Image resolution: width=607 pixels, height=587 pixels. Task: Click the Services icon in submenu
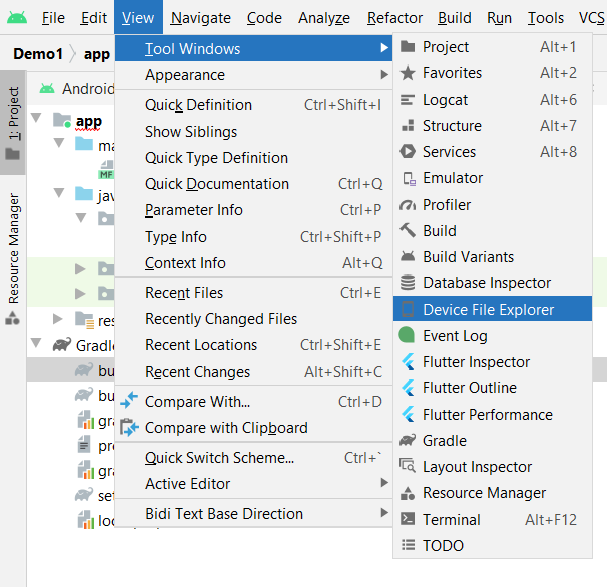click(408, 152)
